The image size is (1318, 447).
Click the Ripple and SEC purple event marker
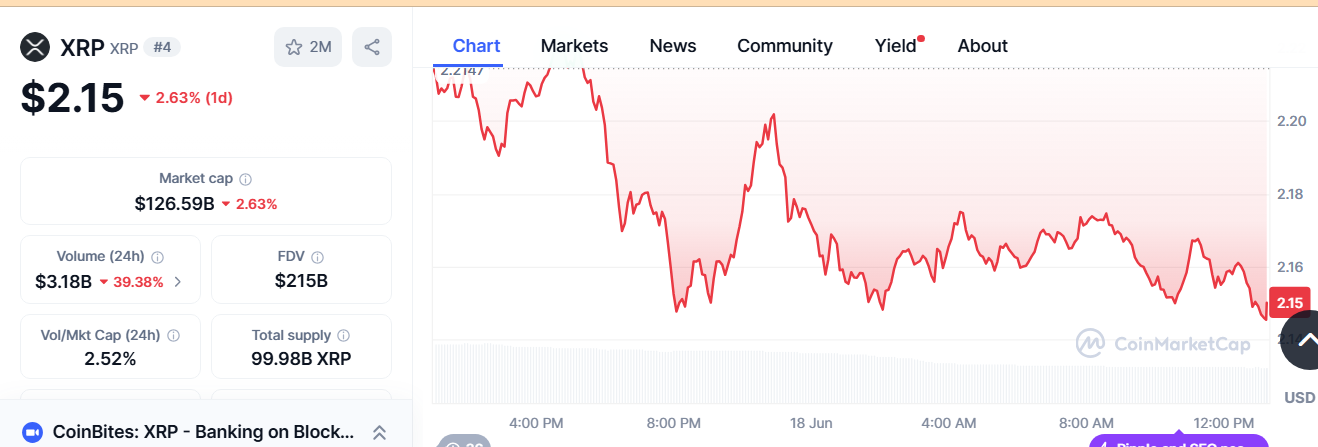click(1179, 441)
